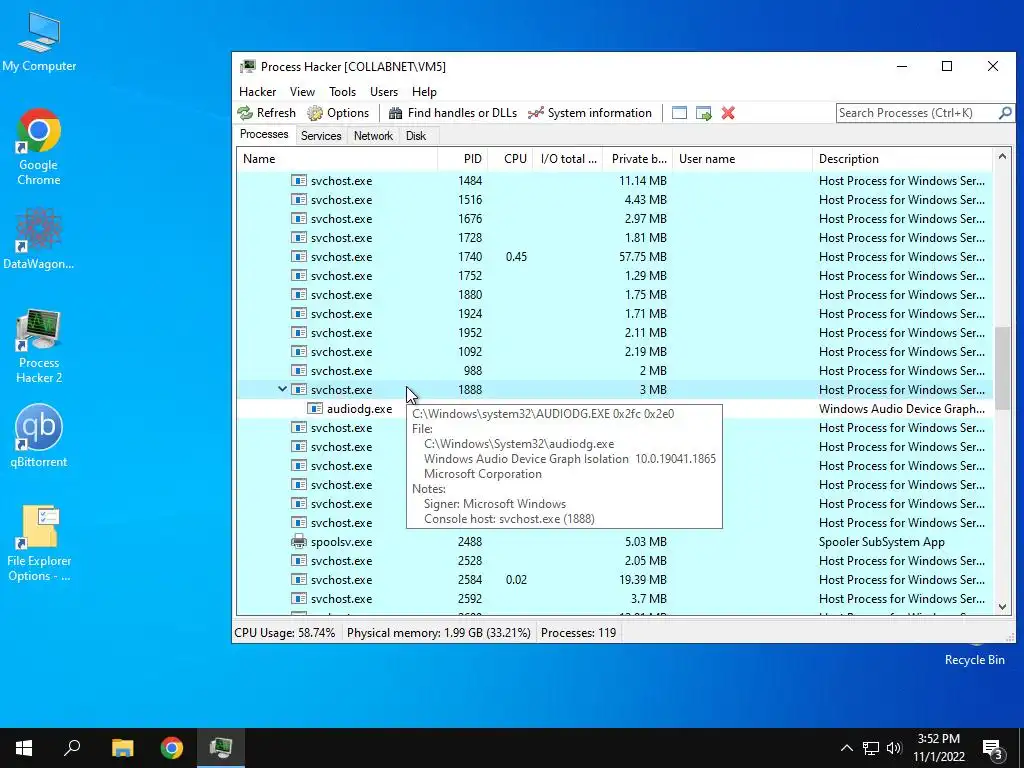The width and height of the screenshot is (1024, 768).
Task: Open the Windows Start menu
Action: tap(24, 748)
